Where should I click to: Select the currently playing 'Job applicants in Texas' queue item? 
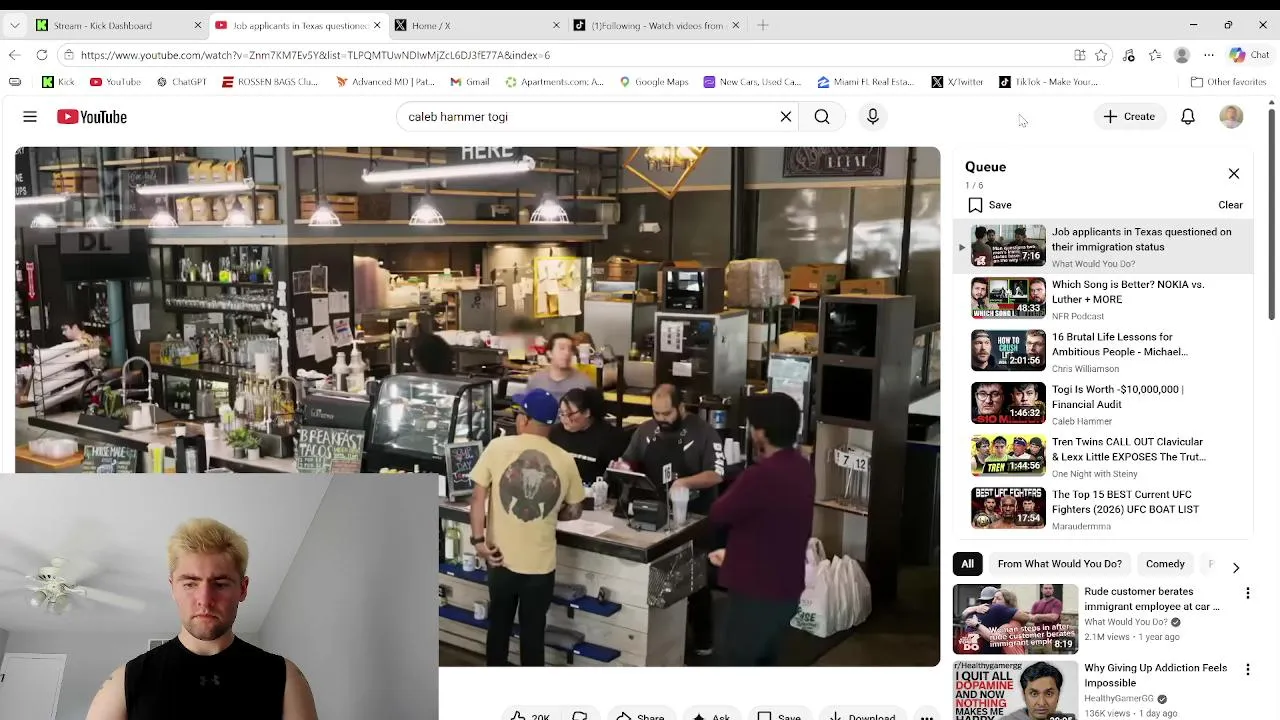(x=1103, y=246)
